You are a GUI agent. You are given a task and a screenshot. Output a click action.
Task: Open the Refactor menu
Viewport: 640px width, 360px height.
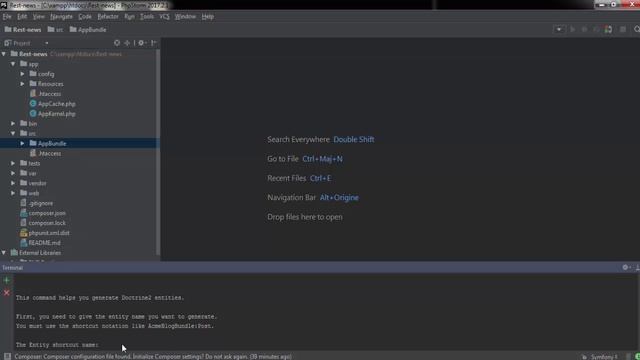(x=108, y=17)
